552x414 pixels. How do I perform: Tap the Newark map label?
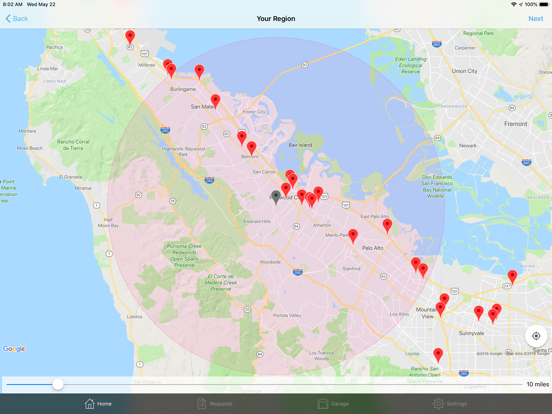(468, 145)
